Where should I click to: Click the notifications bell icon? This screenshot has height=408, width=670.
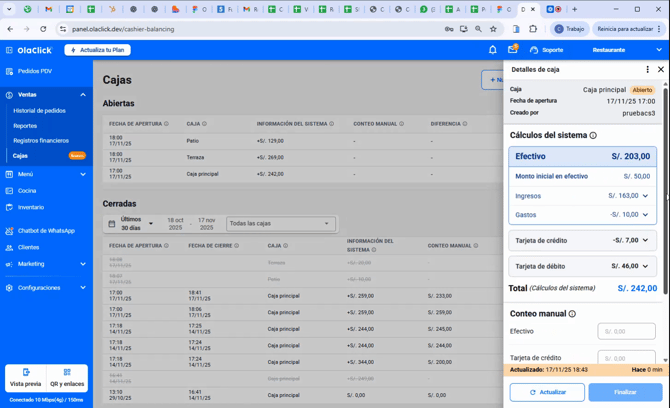493,50
